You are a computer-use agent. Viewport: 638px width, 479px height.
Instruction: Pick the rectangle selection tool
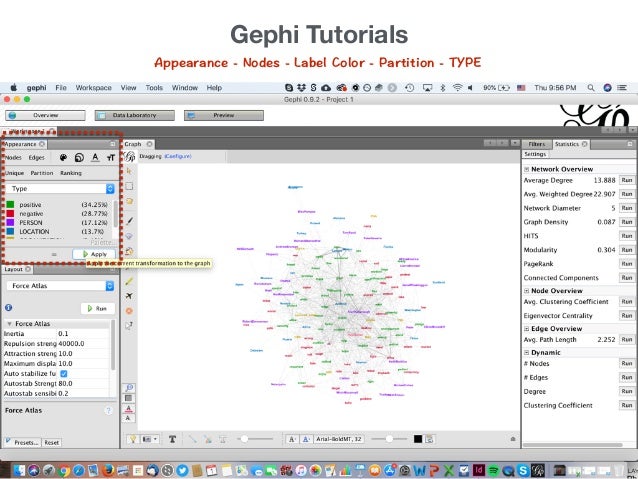click(129, 186)
